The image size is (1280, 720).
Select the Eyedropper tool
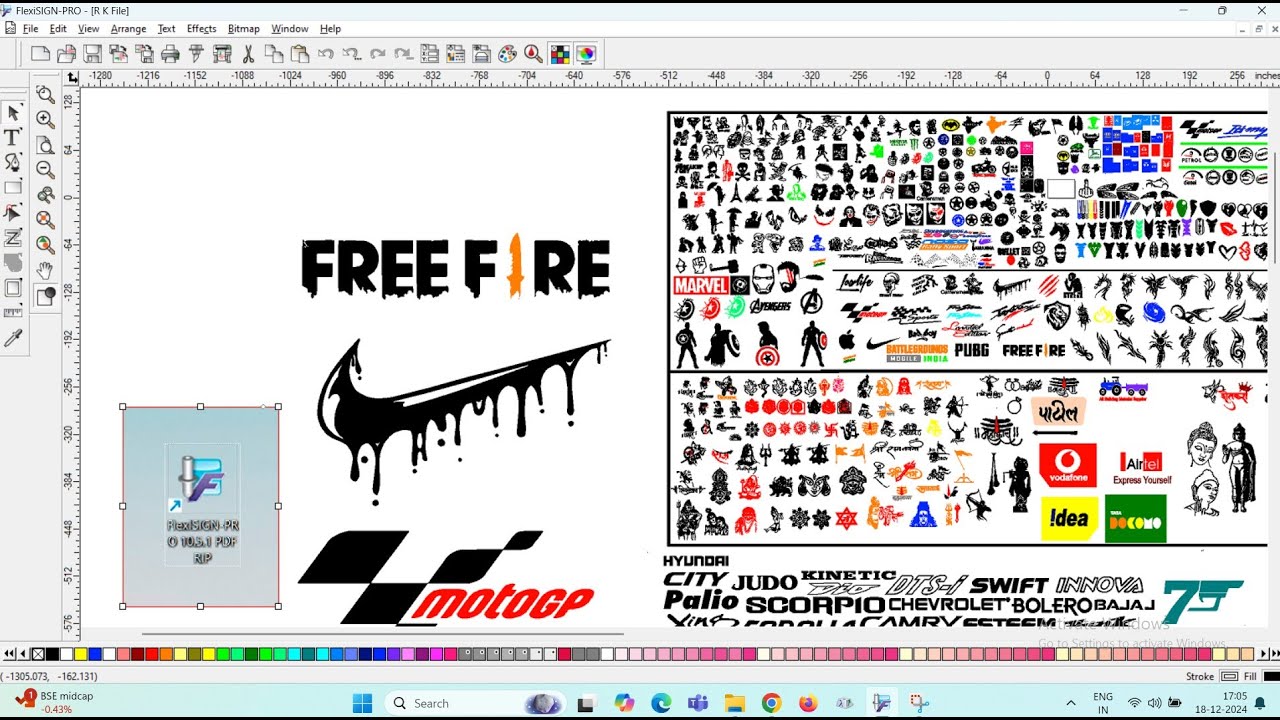click(13, 339)
